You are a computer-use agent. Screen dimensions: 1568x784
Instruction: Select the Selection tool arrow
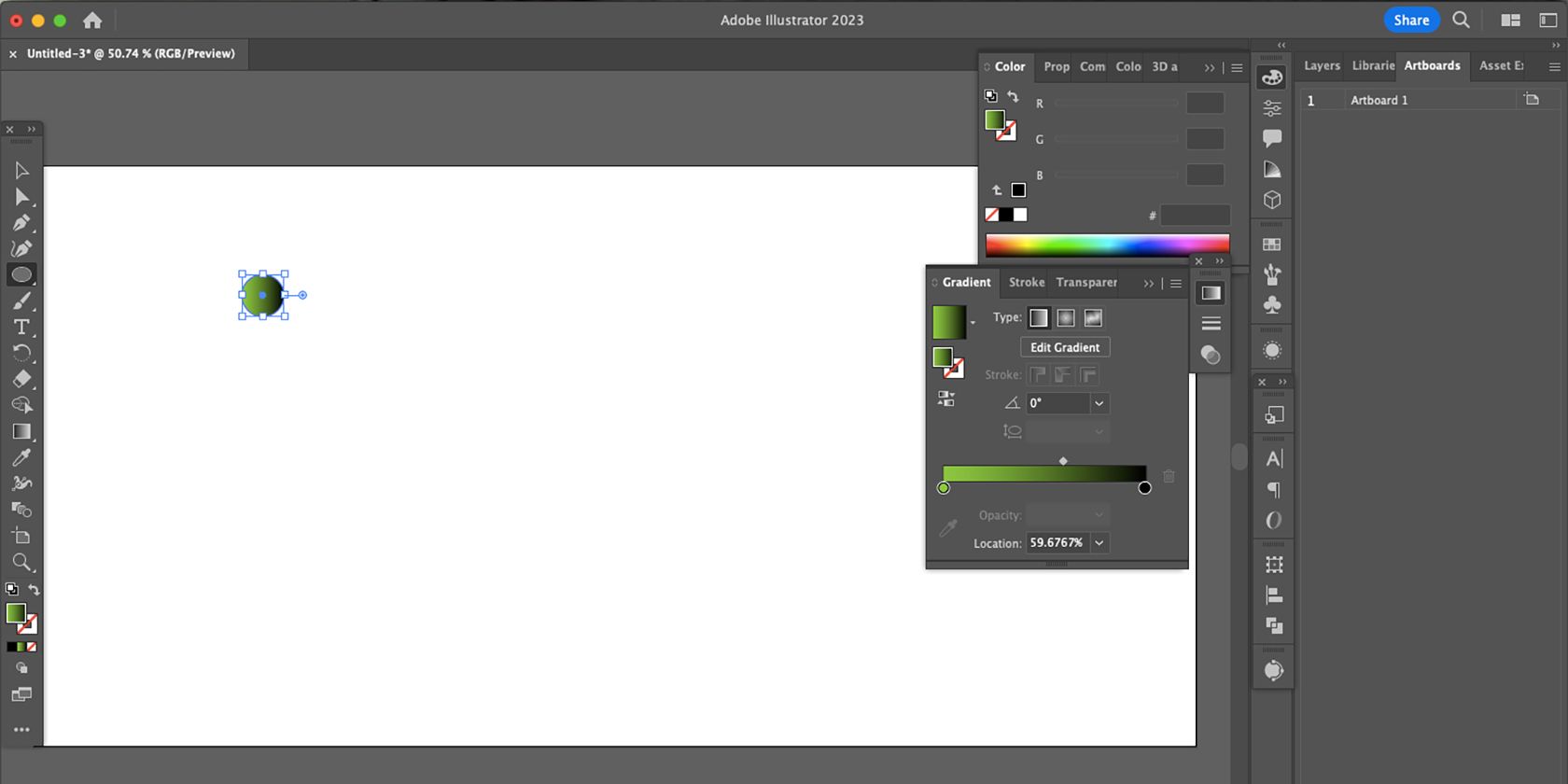21,171
